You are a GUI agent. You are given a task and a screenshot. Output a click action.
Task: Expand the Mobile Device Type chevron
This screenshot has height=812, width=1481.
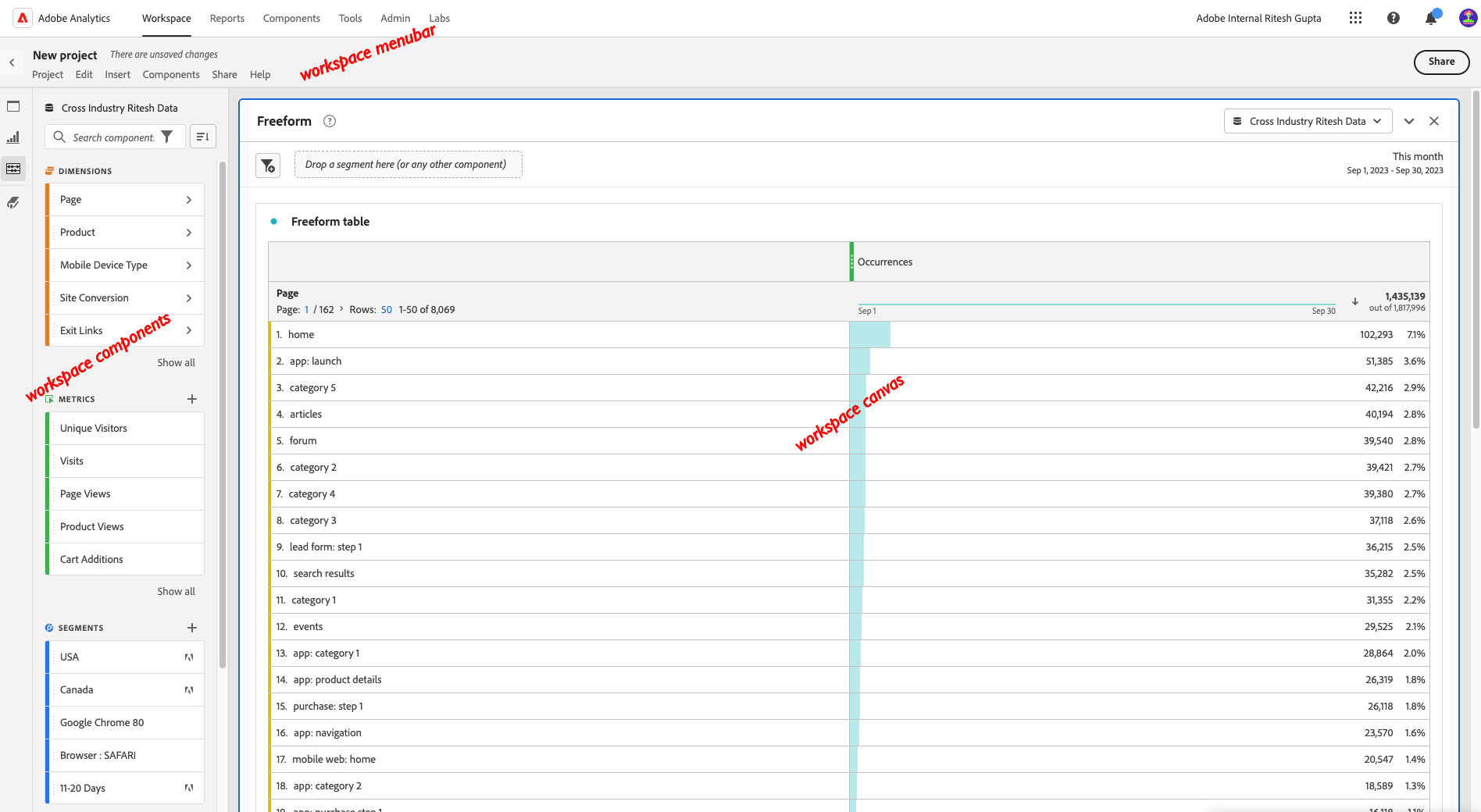[189, 265]
